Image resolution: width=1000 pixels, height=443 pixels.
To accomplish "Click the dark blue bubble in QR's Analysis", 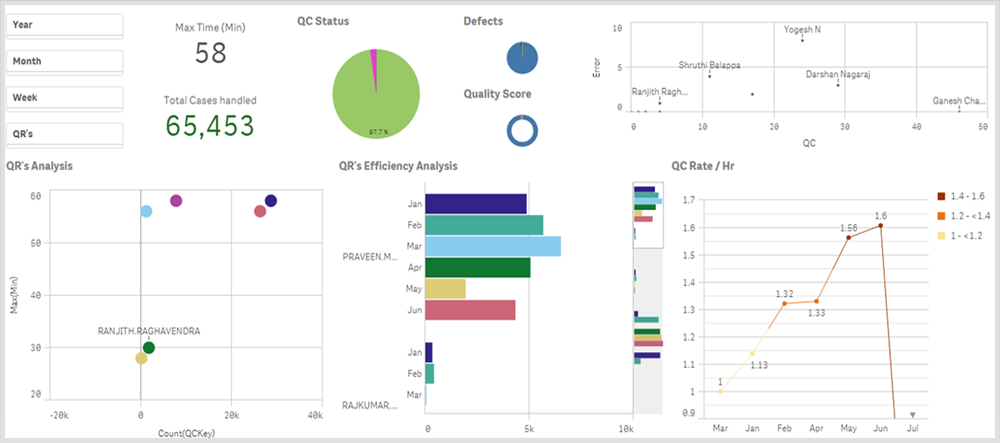I will (x=270, y=201).
